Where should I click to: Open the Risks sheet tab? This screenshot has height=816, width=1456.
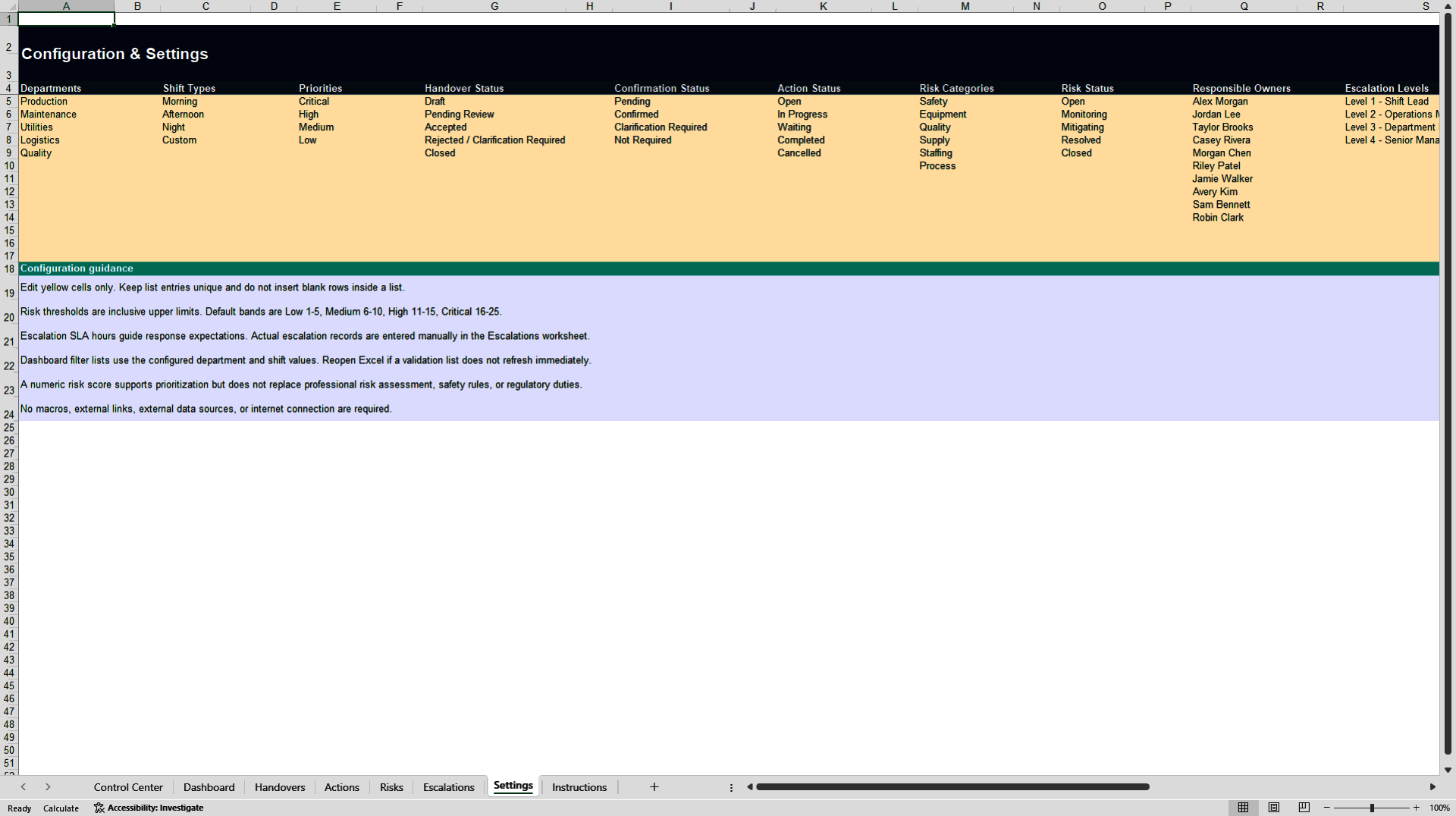pos(391,787)
